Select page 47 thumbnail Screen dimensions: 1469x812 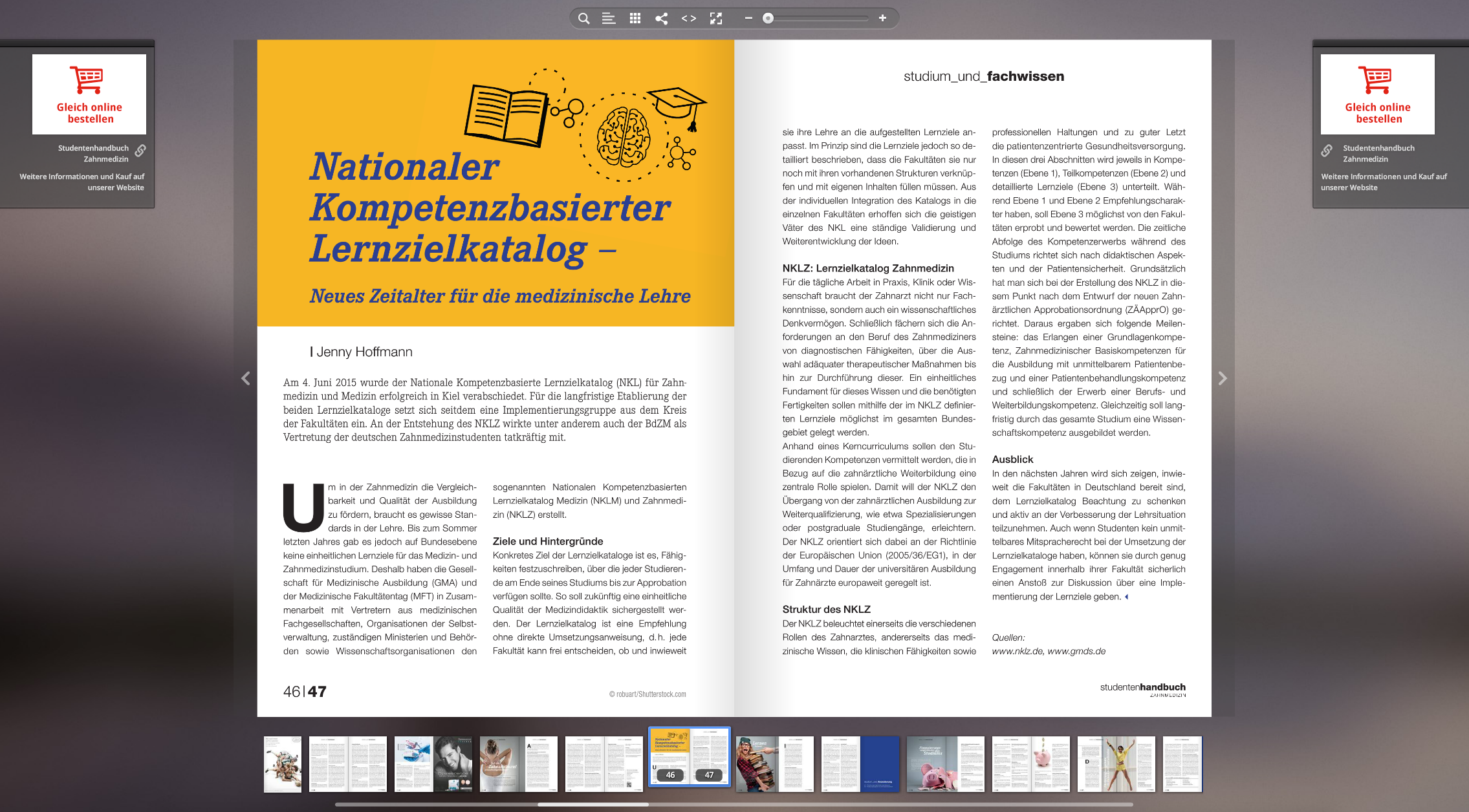[x=710, y=756]
